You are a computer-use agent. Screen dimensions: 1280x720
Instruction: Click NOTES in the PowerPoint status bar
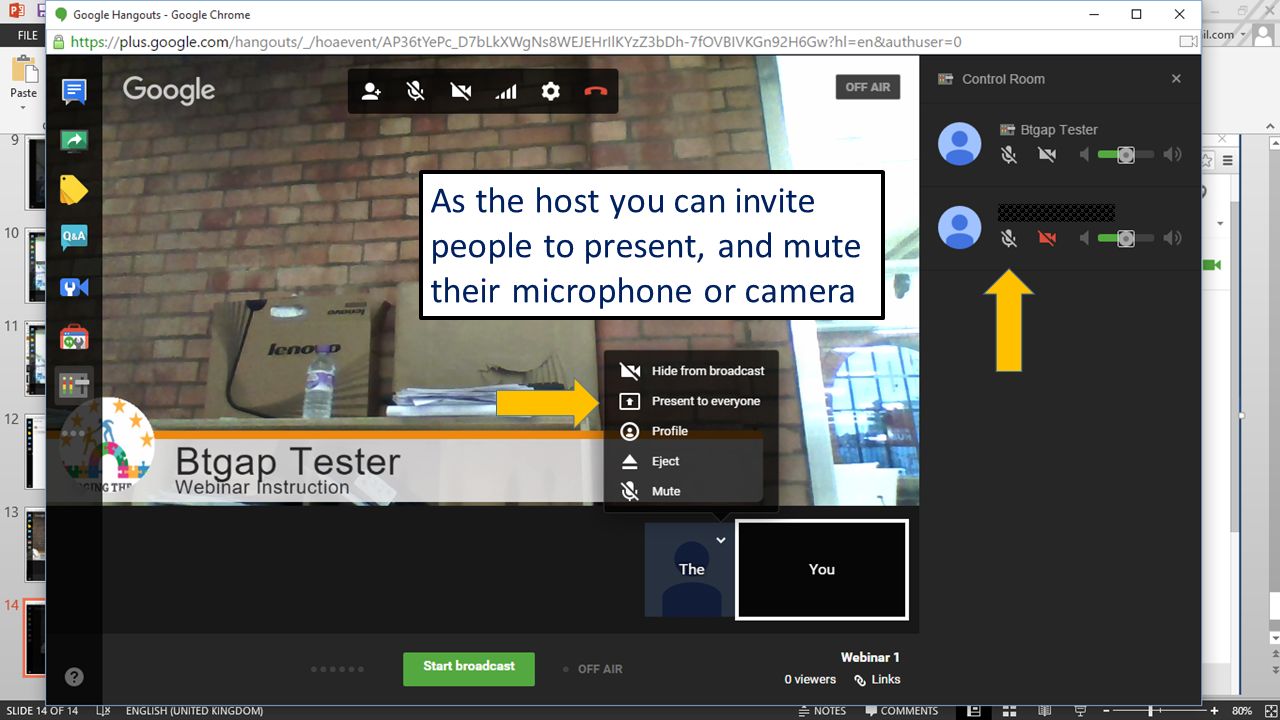(823, 711)
